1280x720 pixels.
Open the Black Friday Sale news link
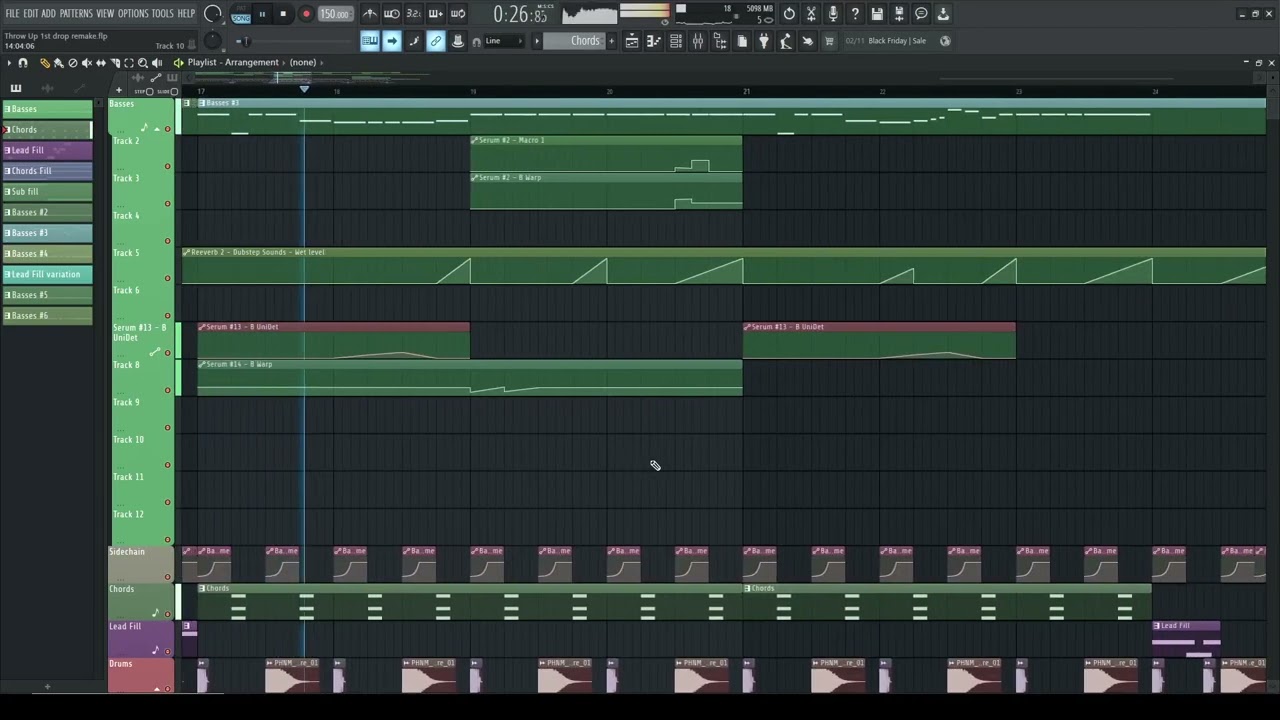coord(897,41)
